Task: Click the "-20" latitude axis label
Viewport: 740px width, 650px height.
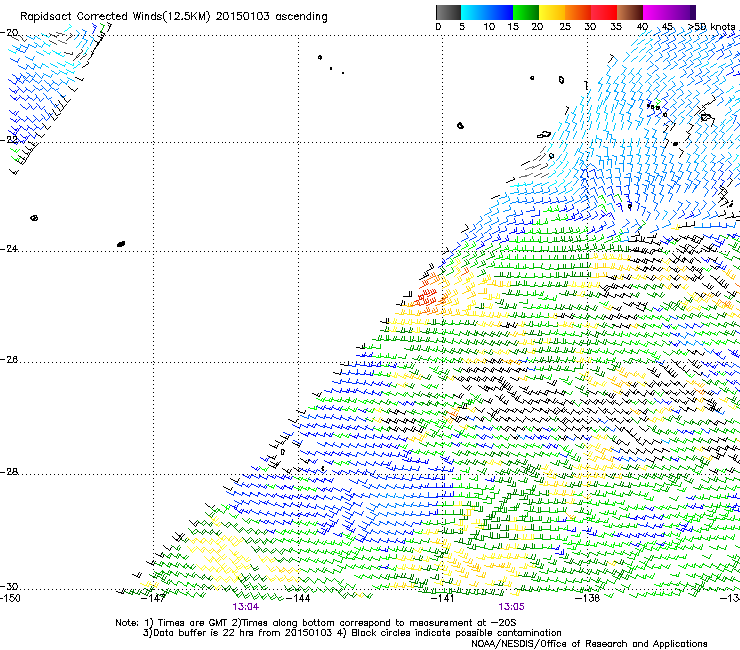Action: 9,33
